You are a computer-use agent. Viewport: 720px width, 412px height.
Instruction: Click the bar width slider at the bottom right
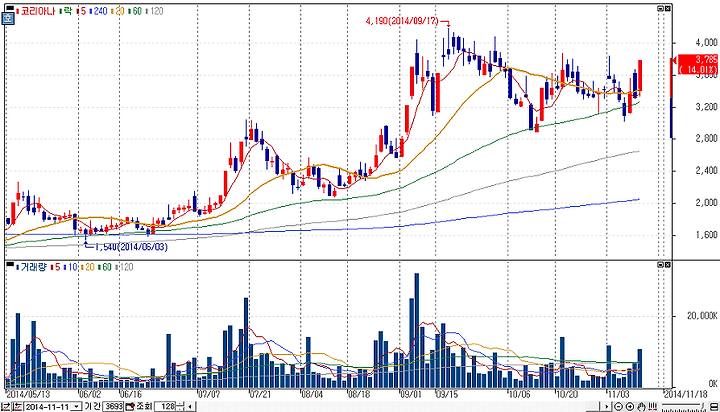coord(683,407)
